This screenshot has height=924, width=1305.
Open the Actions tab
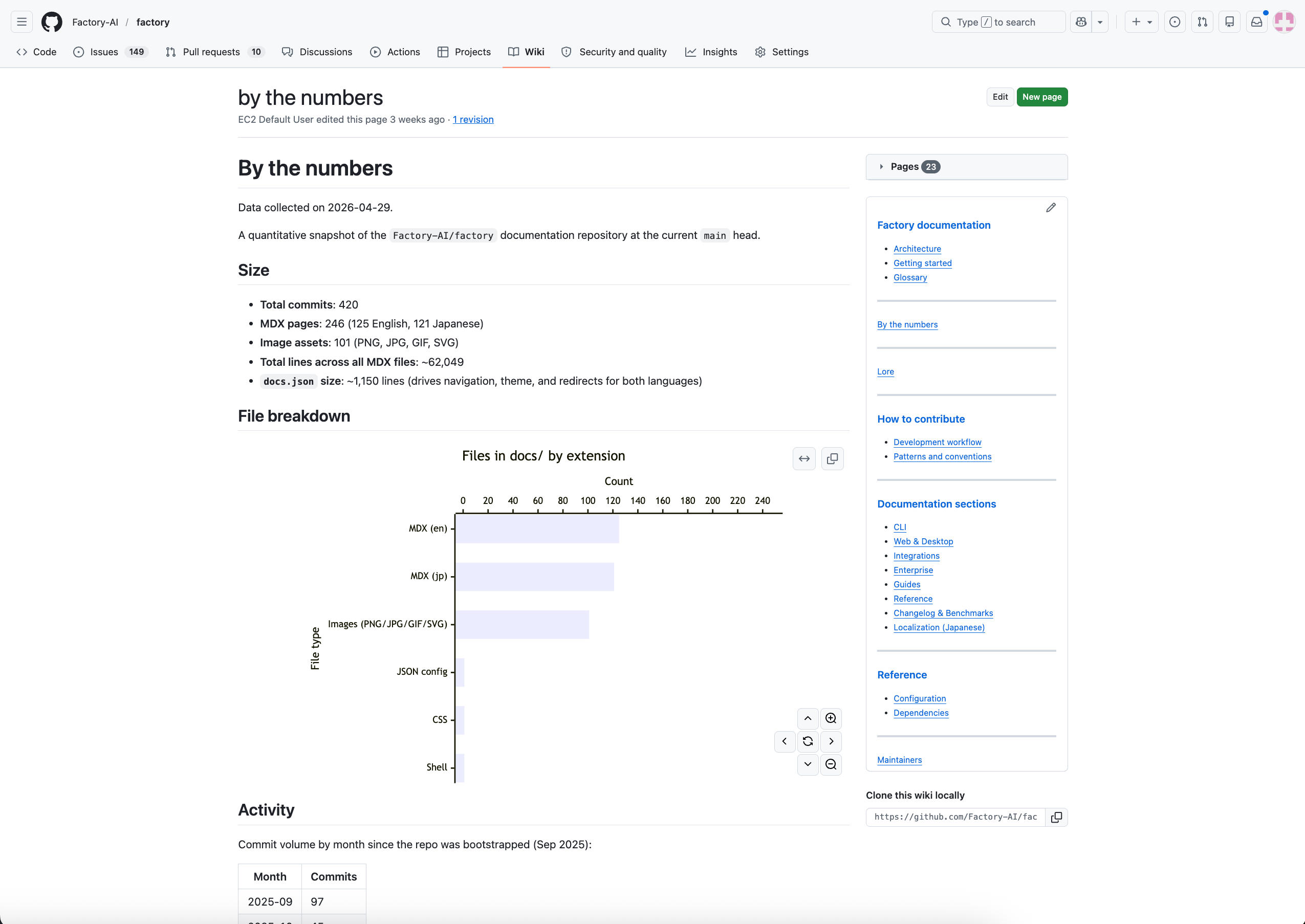click(395, 52)
